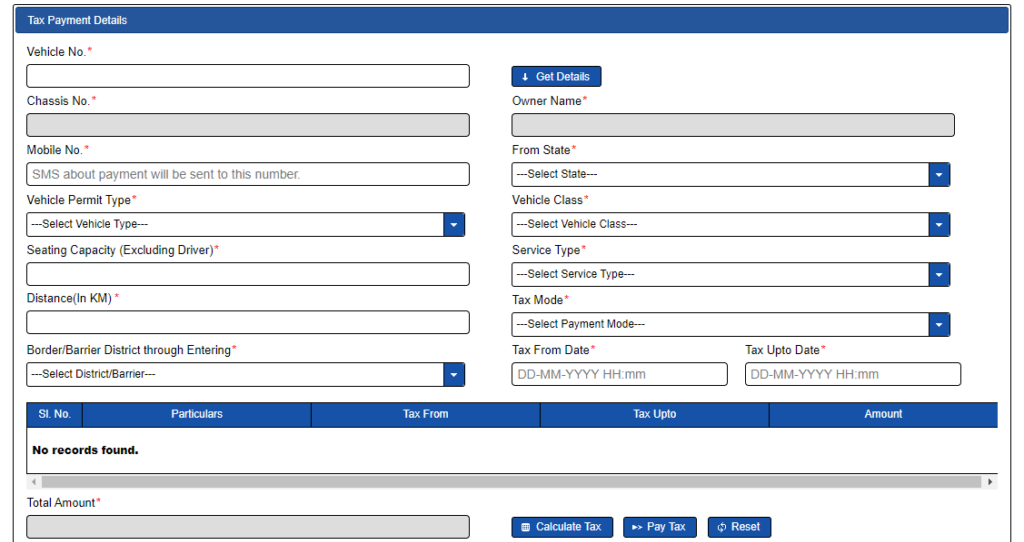Open the Service Type dropdown
Viewport: 1024px width, 542px height.
730,274
